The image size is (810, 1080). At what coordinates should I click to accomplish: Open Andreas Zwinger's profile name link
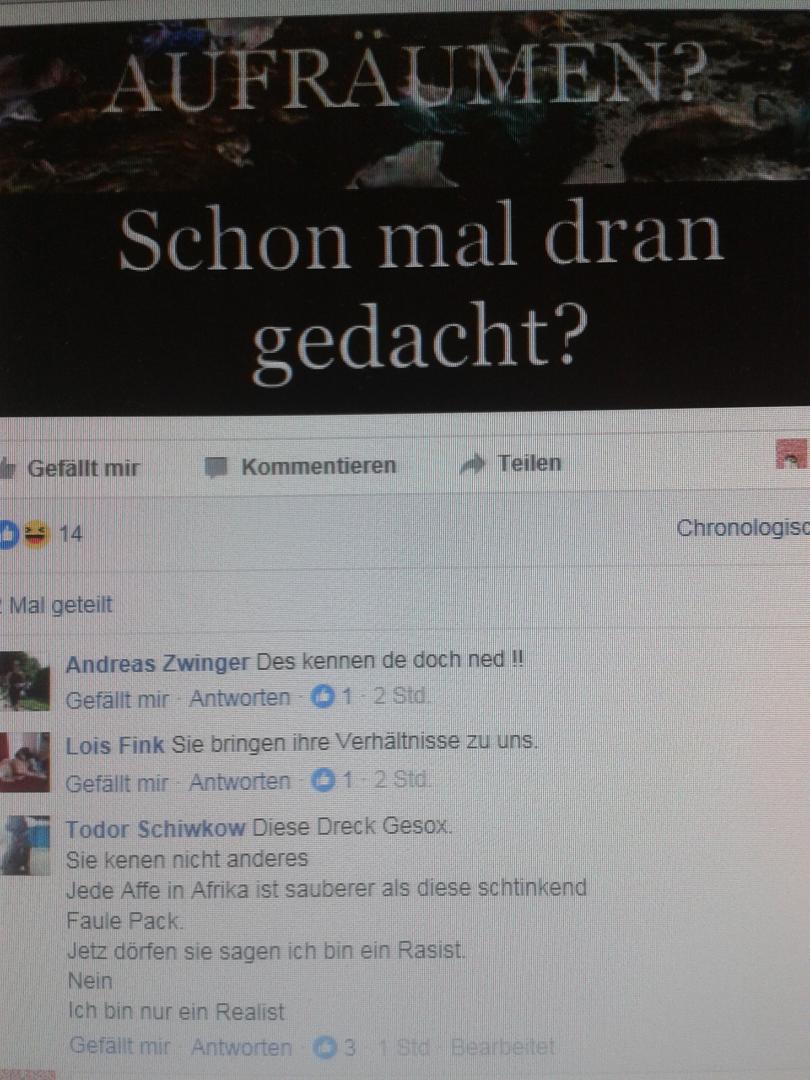tap(157, 663)
